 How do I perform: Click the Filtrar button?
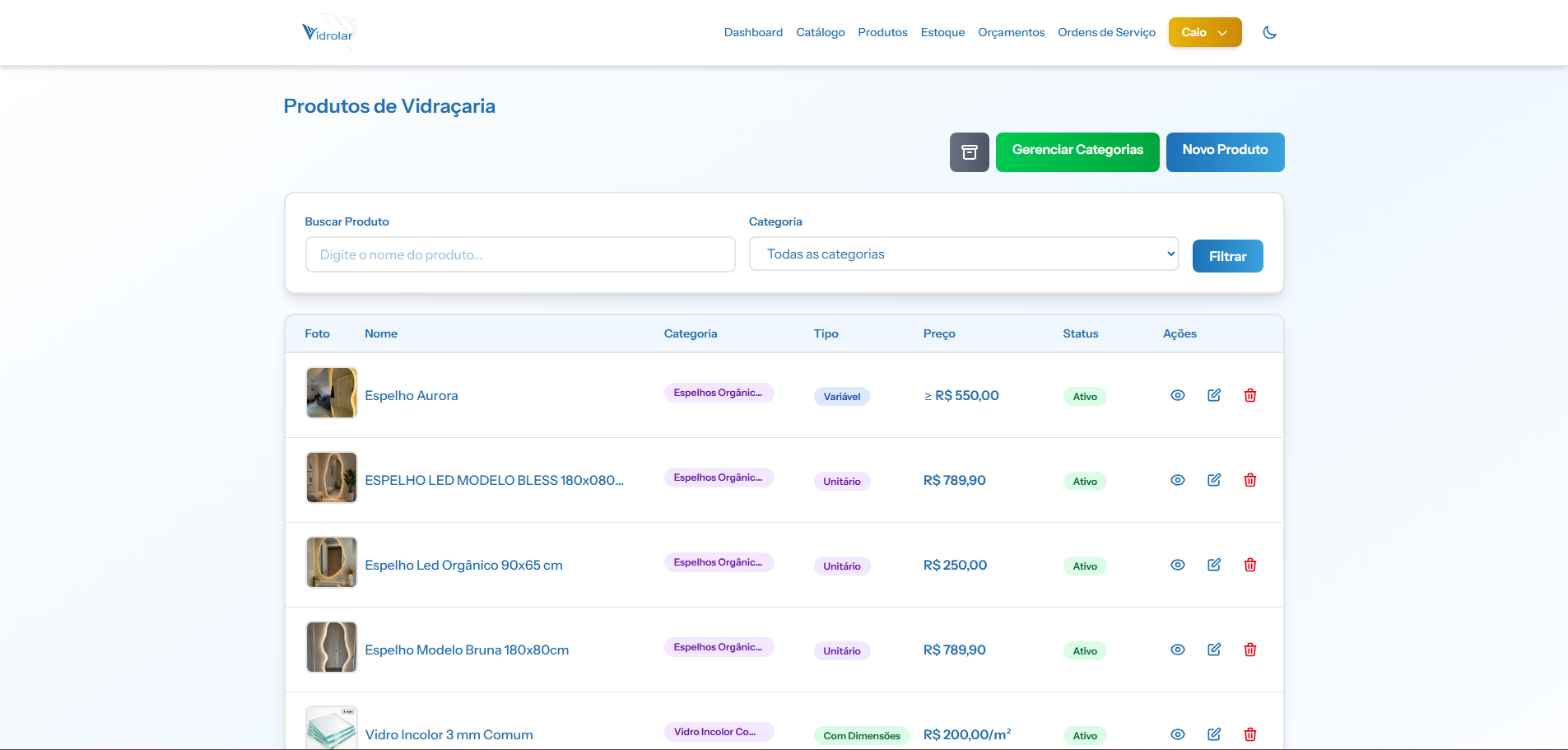1227,256
